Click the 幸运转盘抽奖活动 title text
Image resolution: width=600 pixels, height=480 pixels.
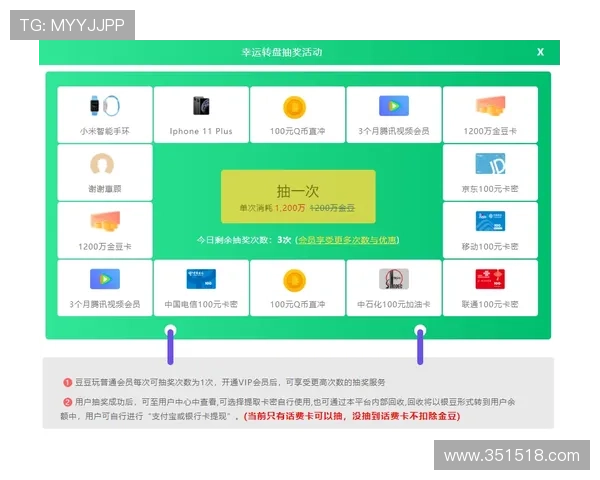click(x=282, y=52)
